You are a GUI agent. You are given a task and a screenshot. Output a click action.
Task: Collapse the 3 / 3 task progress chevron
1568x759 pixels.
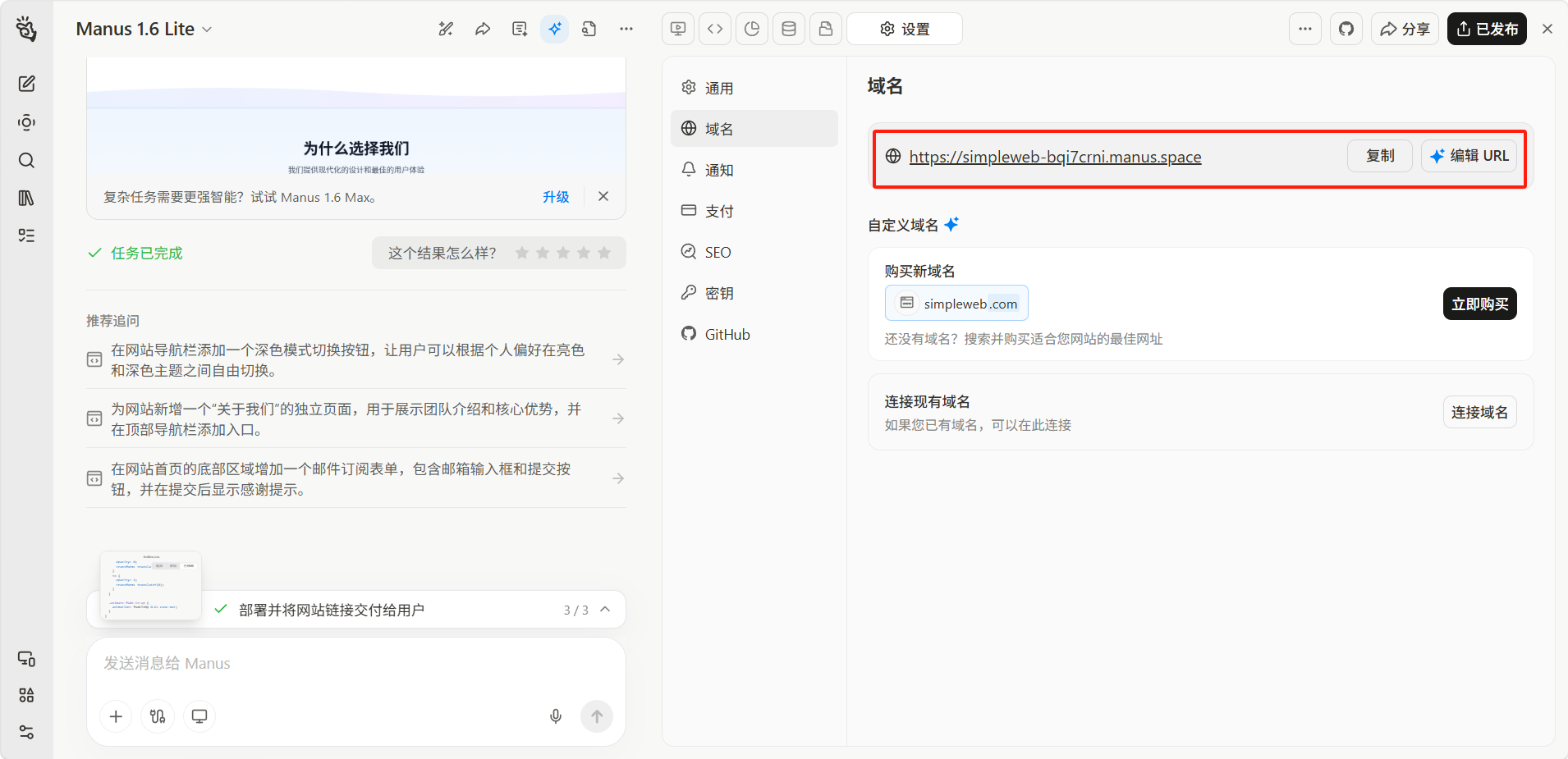[x=605, y=610]
